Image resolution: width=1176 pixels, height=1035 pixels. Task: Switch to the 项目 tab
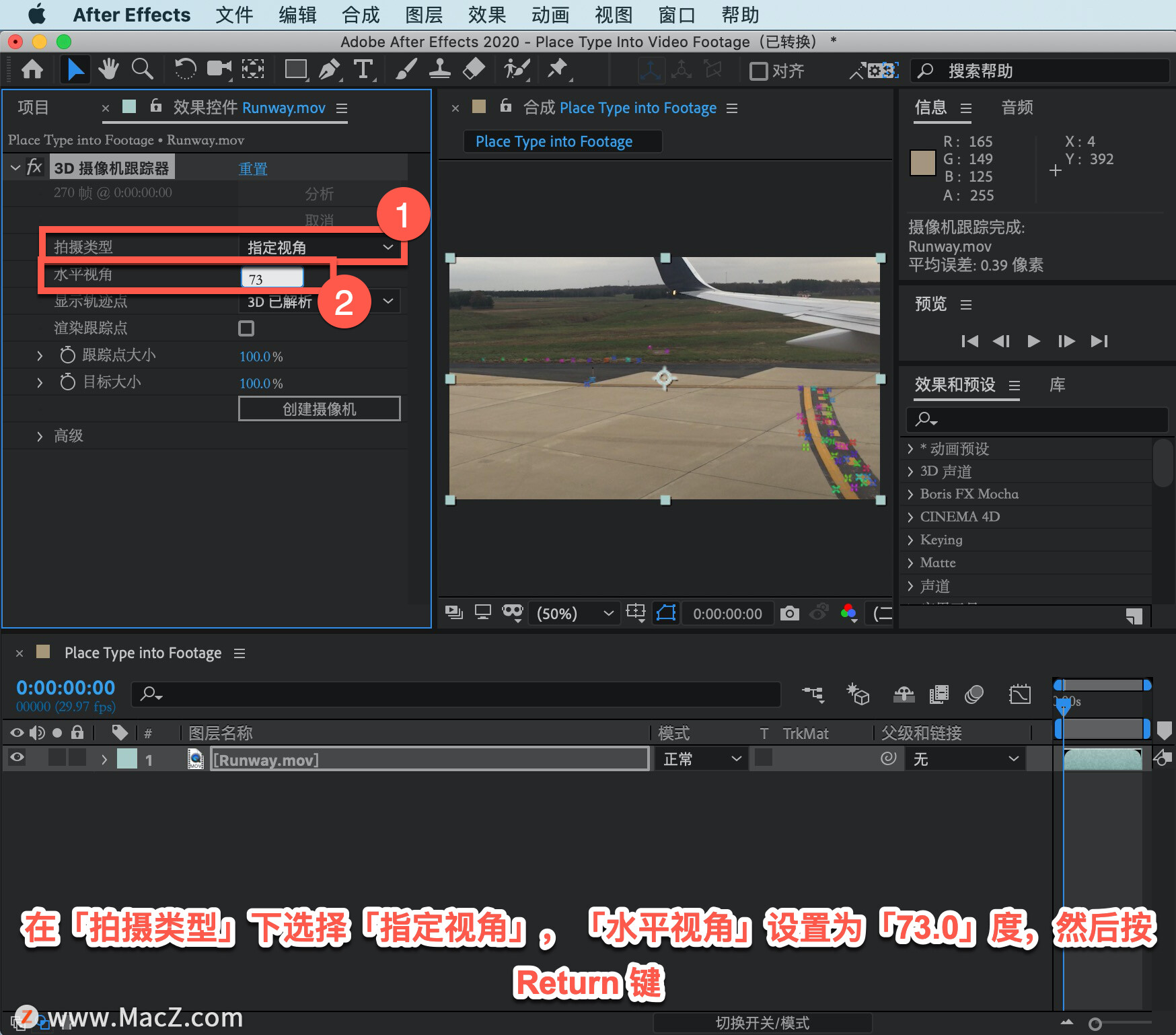click(x=33, y=108)
